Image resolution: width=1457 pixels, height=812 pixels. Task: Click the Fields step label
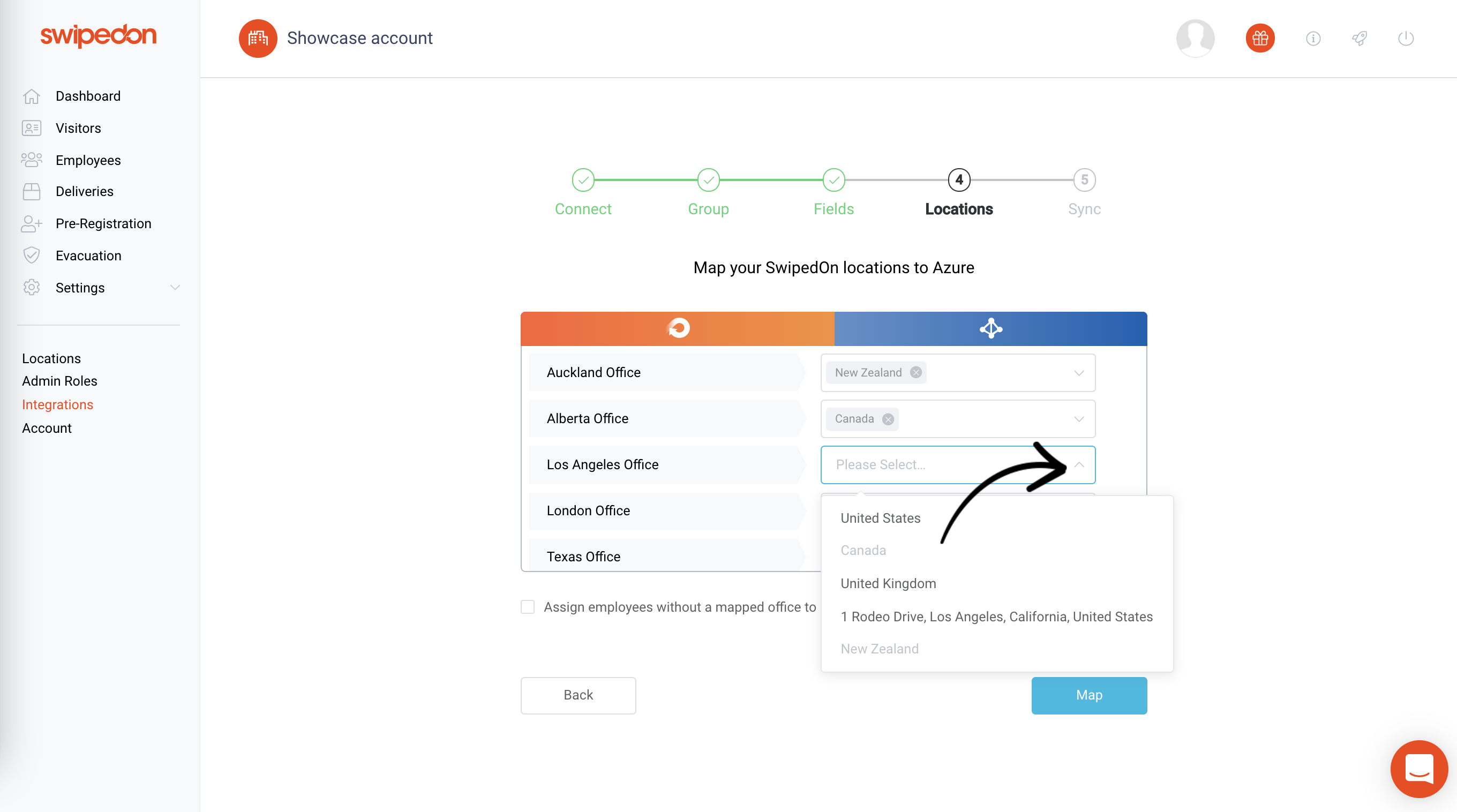[833, 209]
